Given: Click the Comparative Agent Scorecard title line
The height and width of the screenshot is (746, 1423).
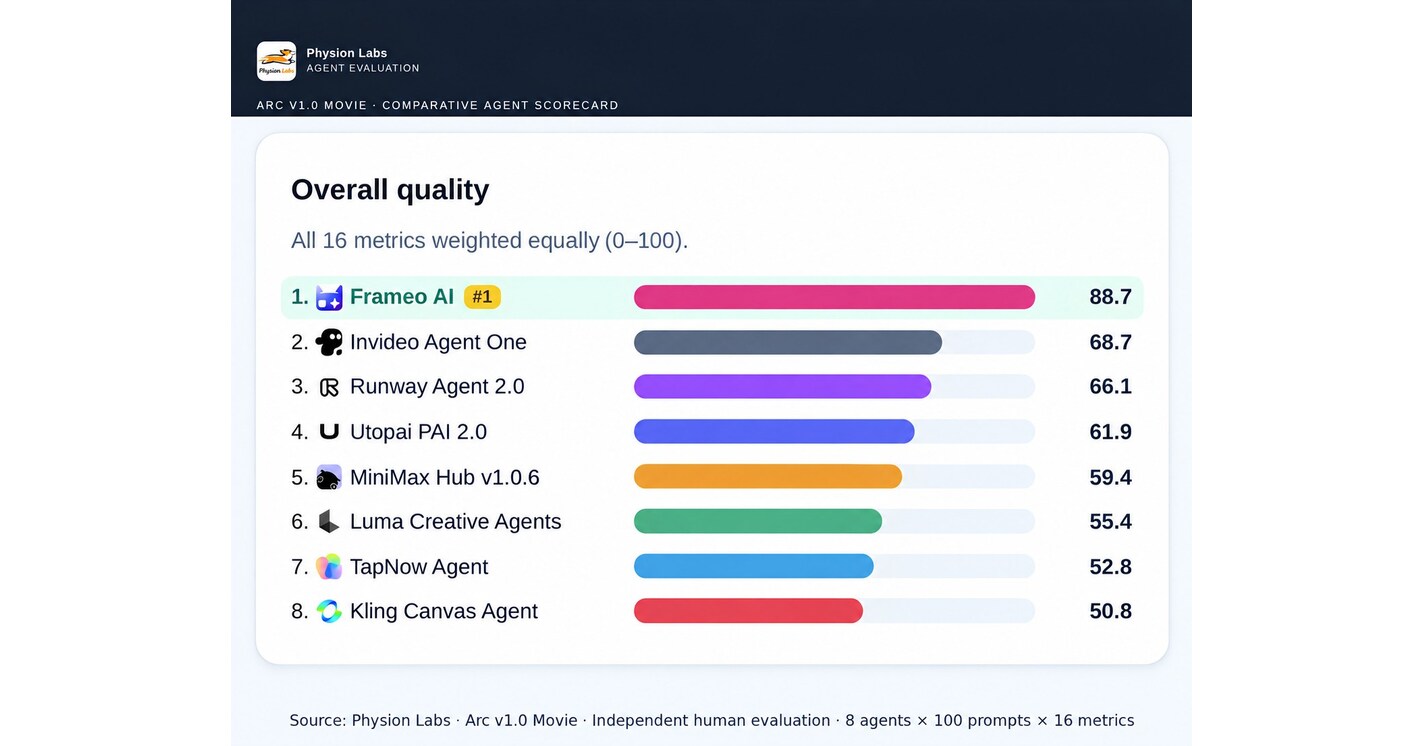Looking at the screenshot, I should pos(438,105).
